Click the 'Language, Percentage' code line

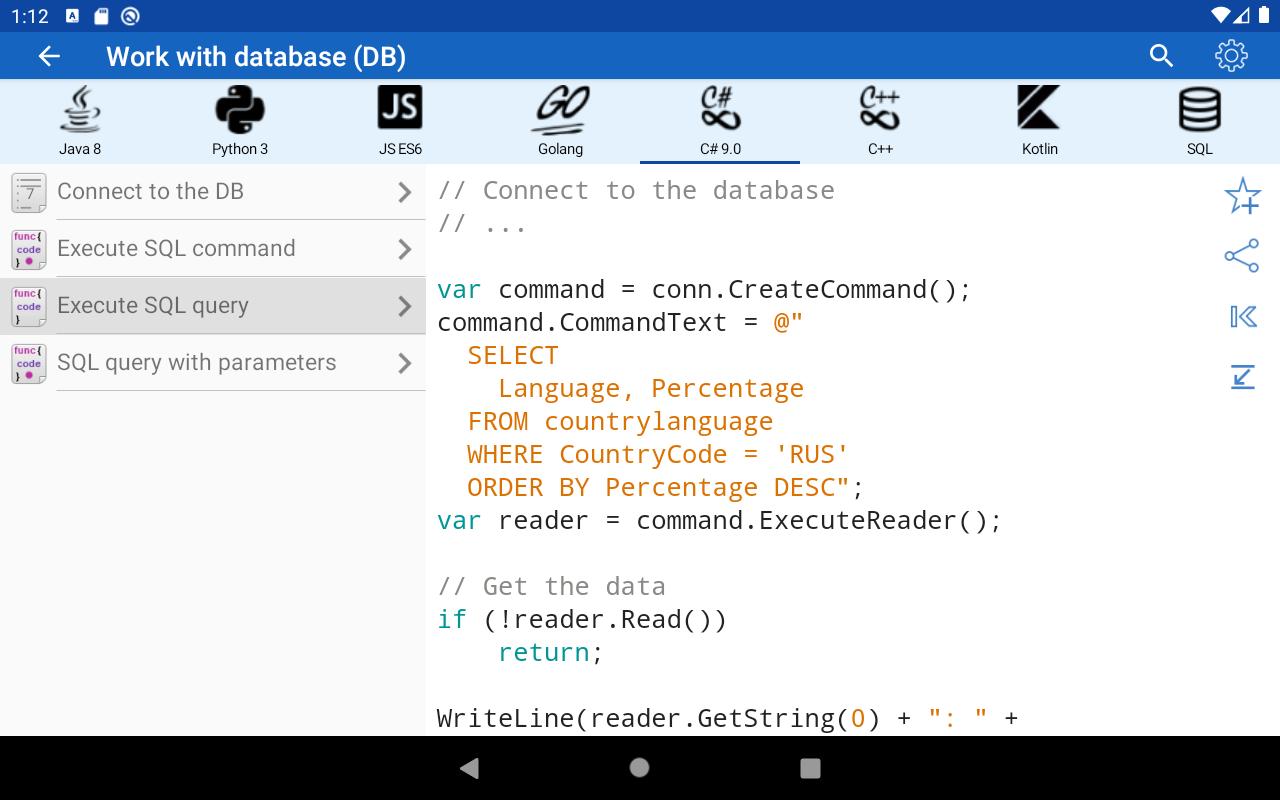click(x=651, y=388)
